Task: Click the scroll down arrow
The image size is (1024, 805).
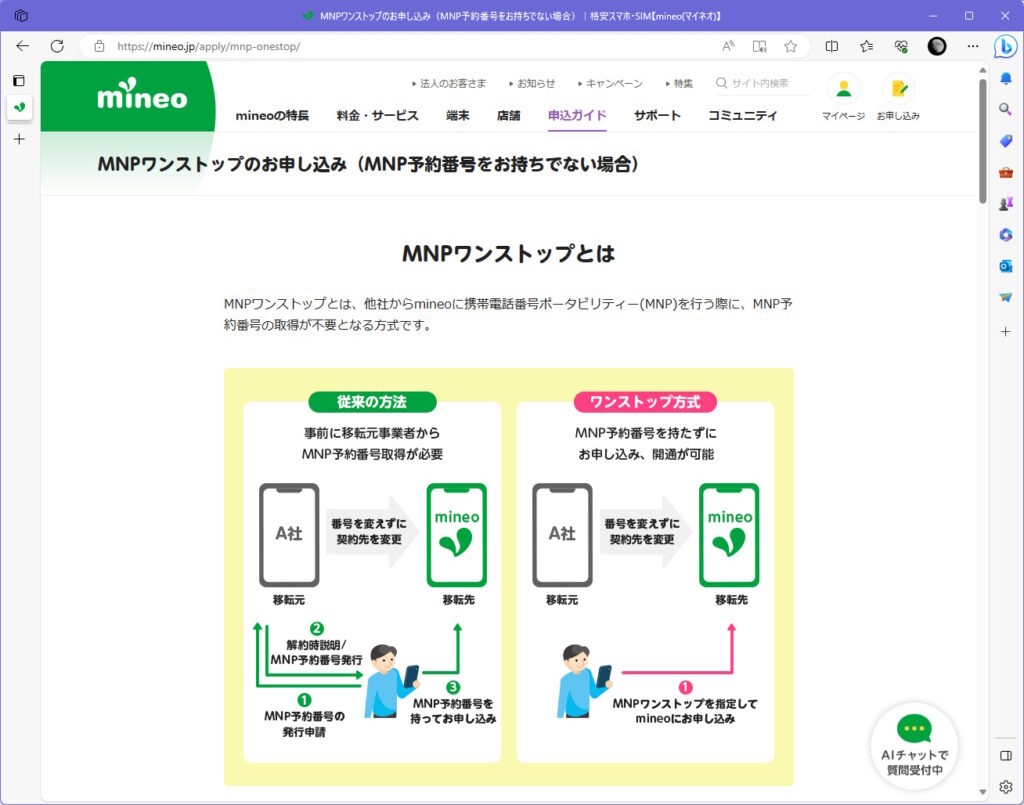Action: pyautogui.click(x=983, y=792)
